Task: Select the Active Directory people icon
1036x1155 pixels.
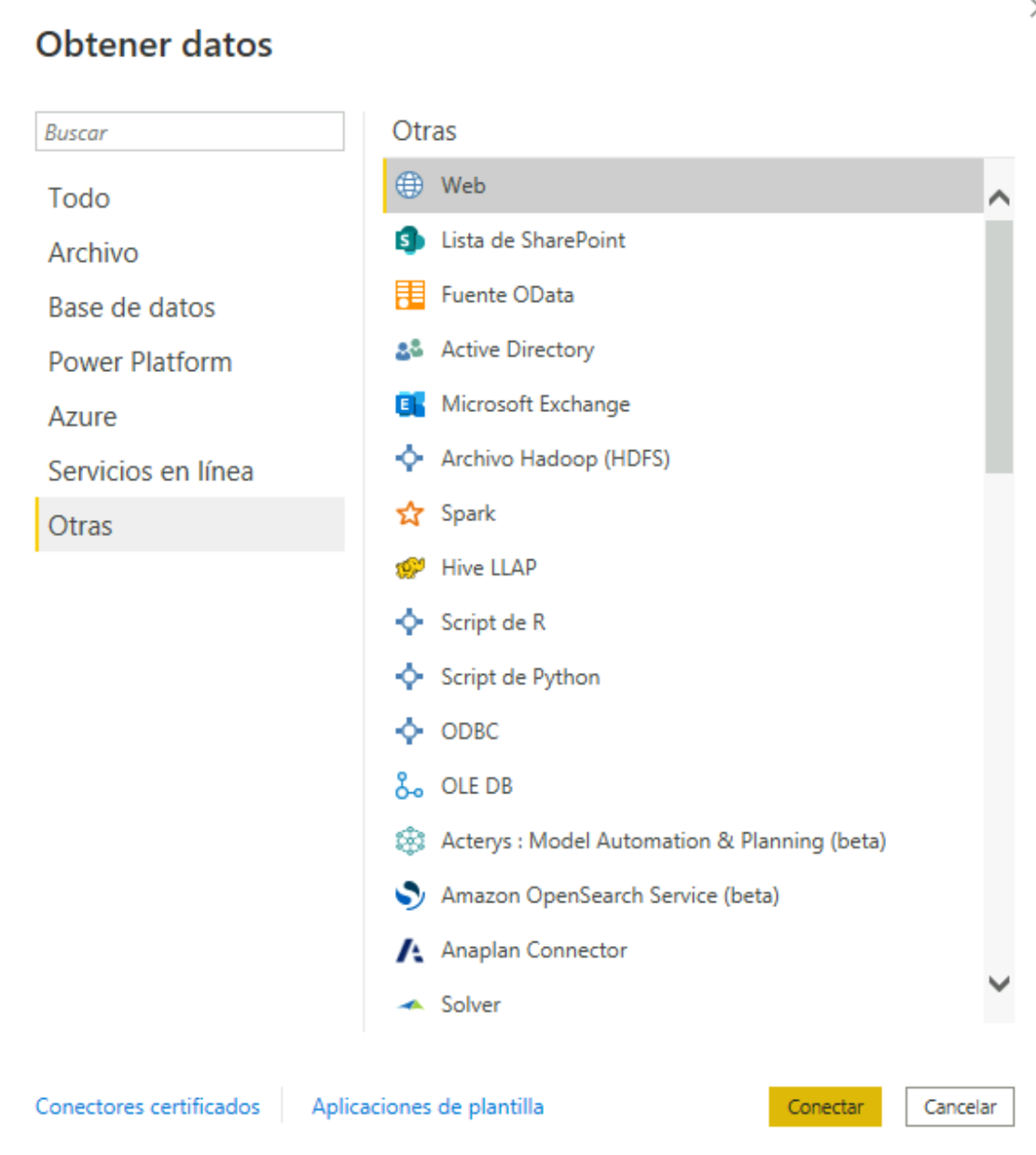Action: (409, 350)
